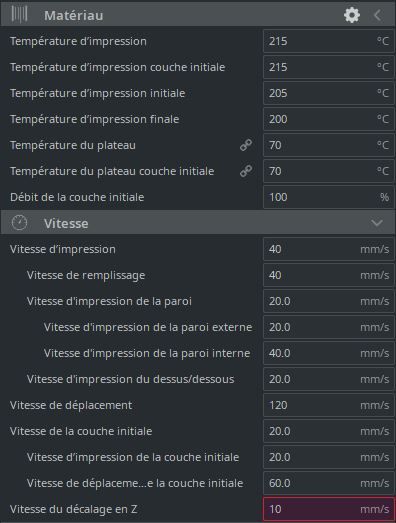Click link icon beside plateau couche initiale
Viewport: 396px width, 523px height.
246,171
